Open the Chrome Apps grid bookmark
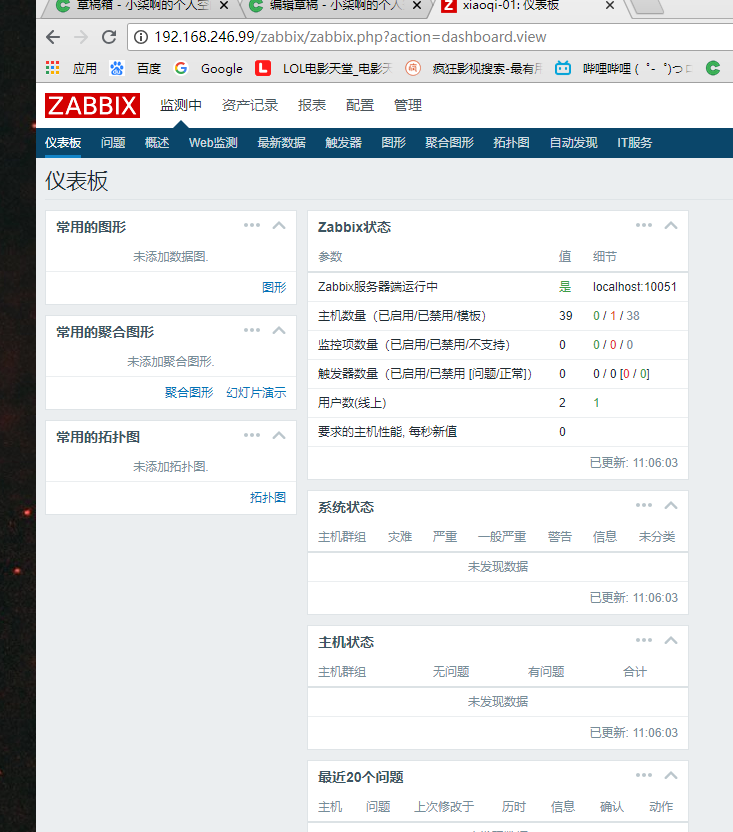Image resolution: width=733 pixels, height=832 pixels. pos(53,68)
